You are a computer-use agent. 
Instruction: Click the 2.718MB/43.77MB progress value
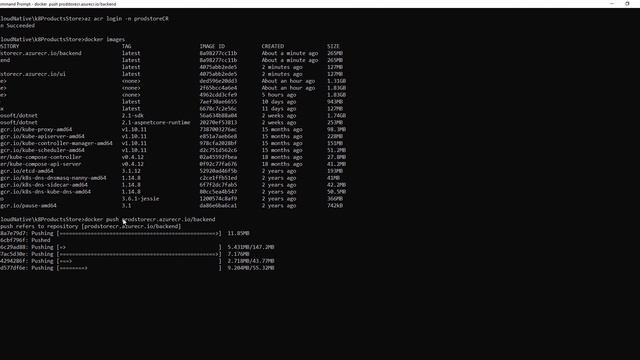[251, 261]
